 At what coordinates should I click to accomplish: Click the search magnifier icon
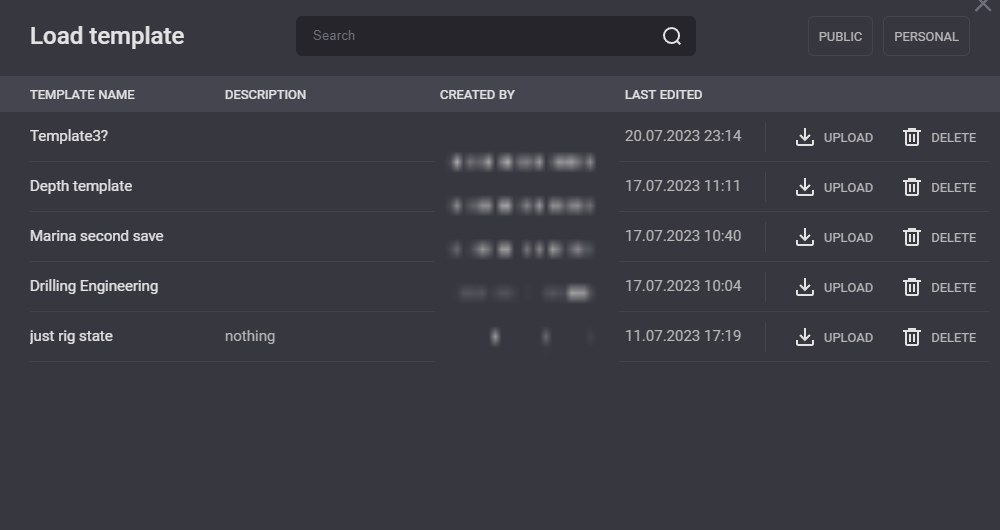click(672, 36)
